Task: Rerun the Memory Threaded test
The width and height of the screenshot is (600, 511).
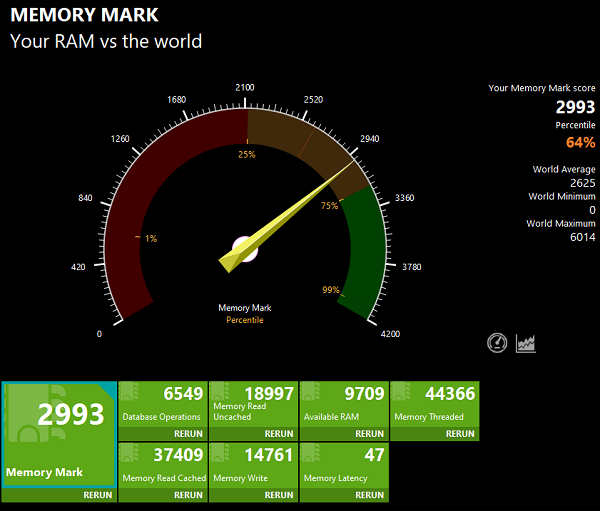Action: [460, 434]
